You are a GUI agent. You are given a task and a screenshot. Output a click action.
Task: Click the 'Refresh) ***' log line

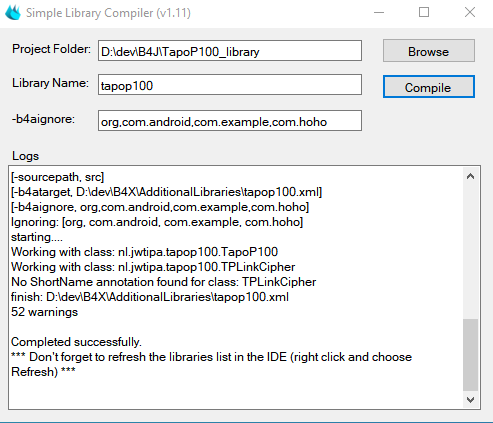43,372
